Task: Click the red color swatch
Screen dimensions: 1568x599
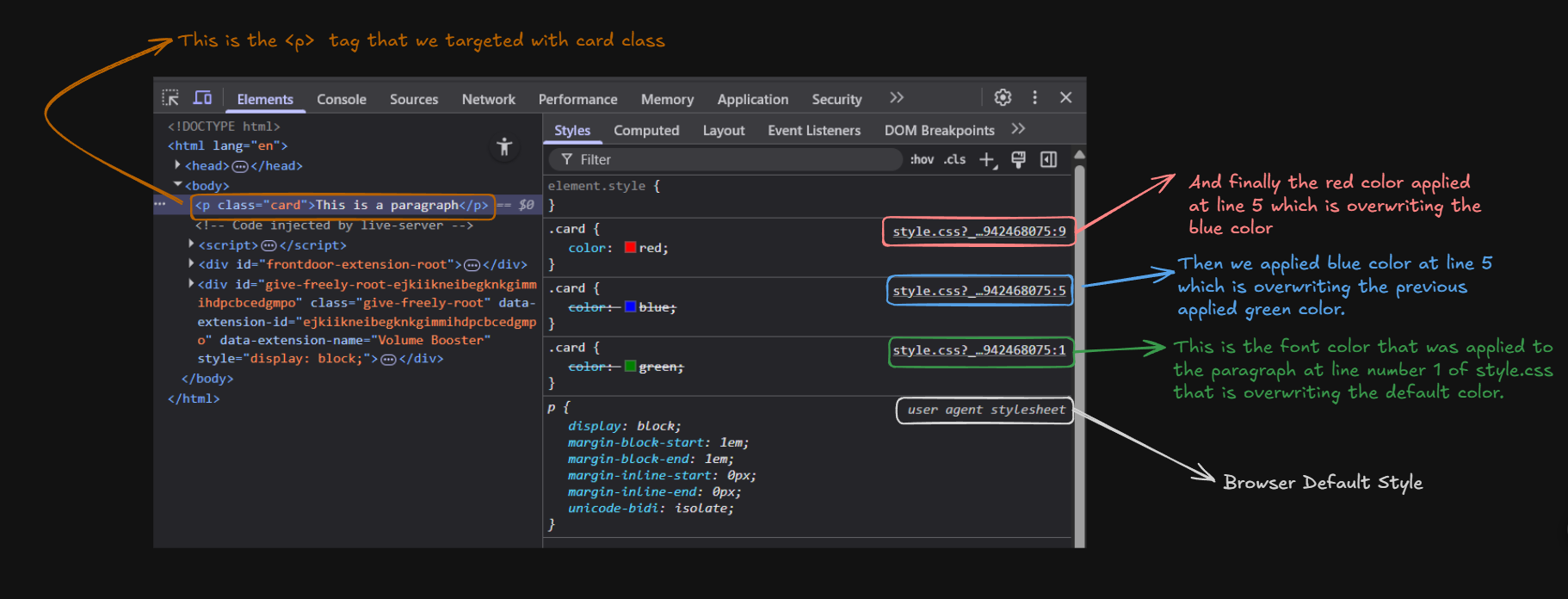Action: (x=630, y=248)
